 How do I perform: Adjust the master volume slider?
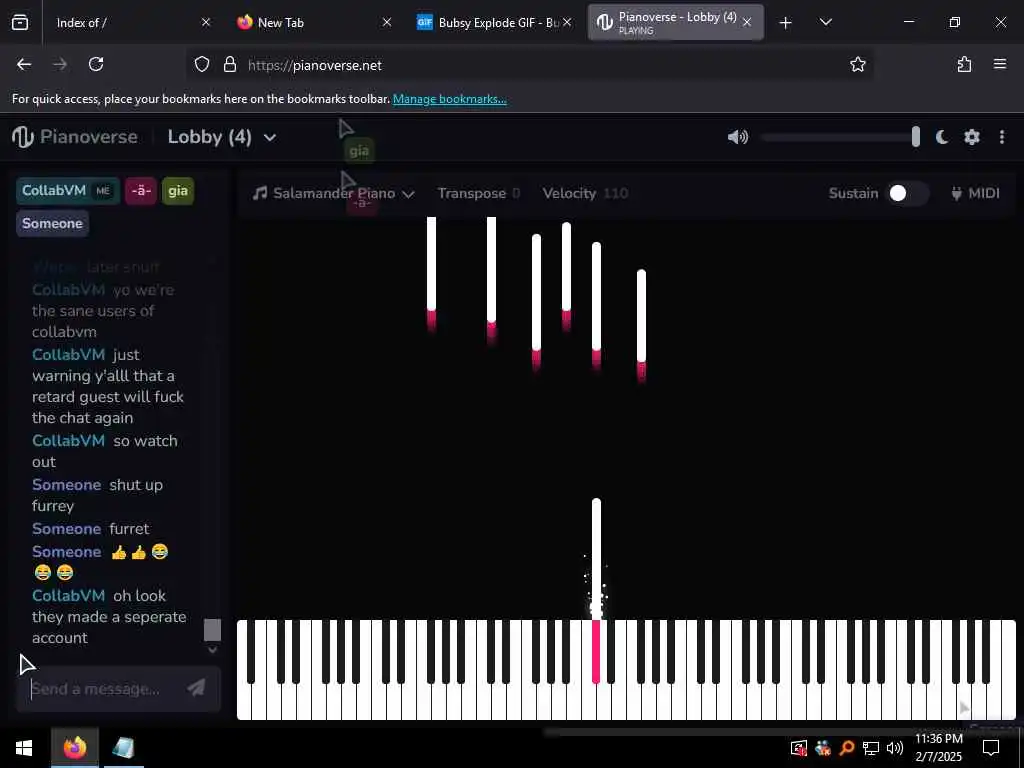point(840,137)
